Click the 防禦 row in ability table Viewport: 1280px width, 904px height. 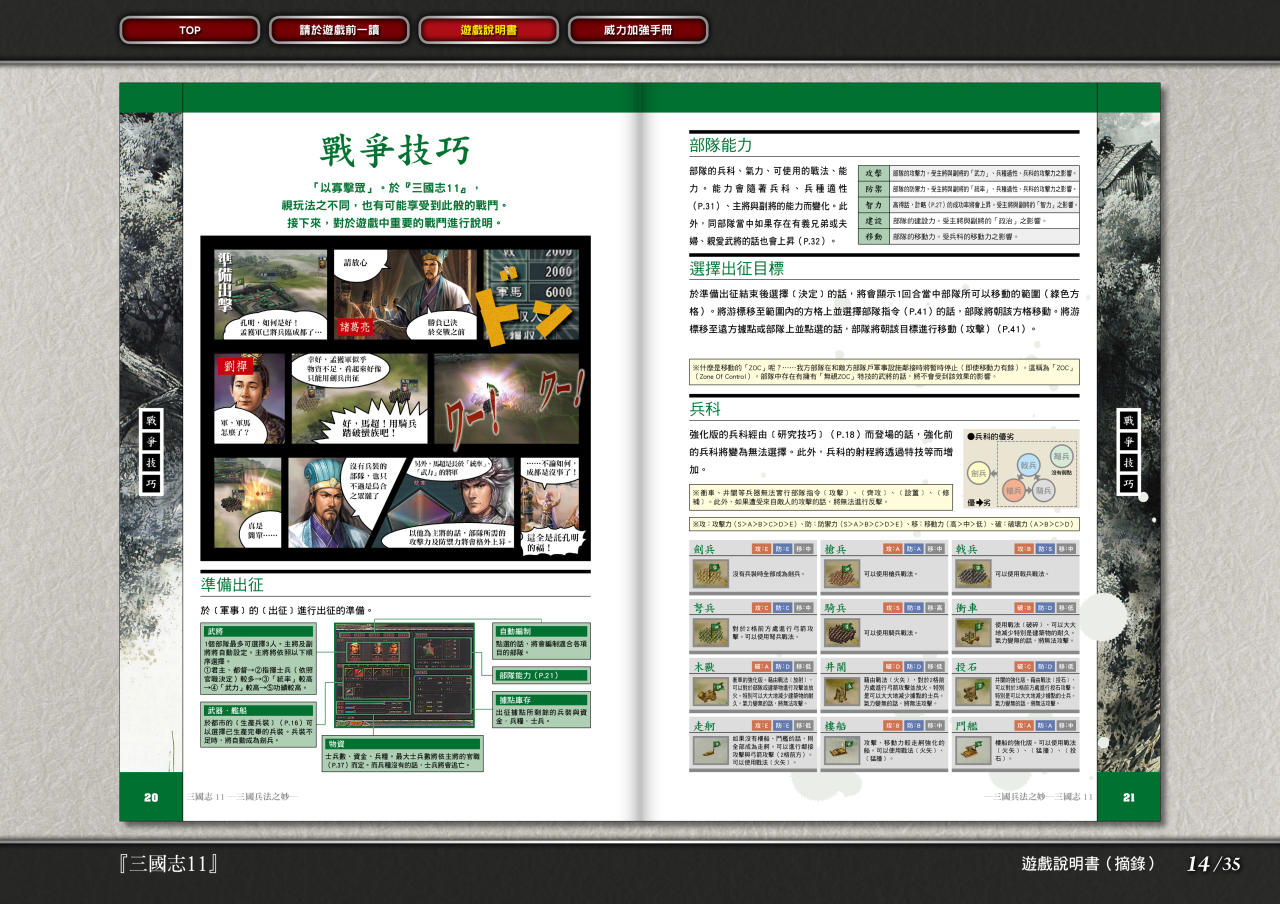[969, 189]
